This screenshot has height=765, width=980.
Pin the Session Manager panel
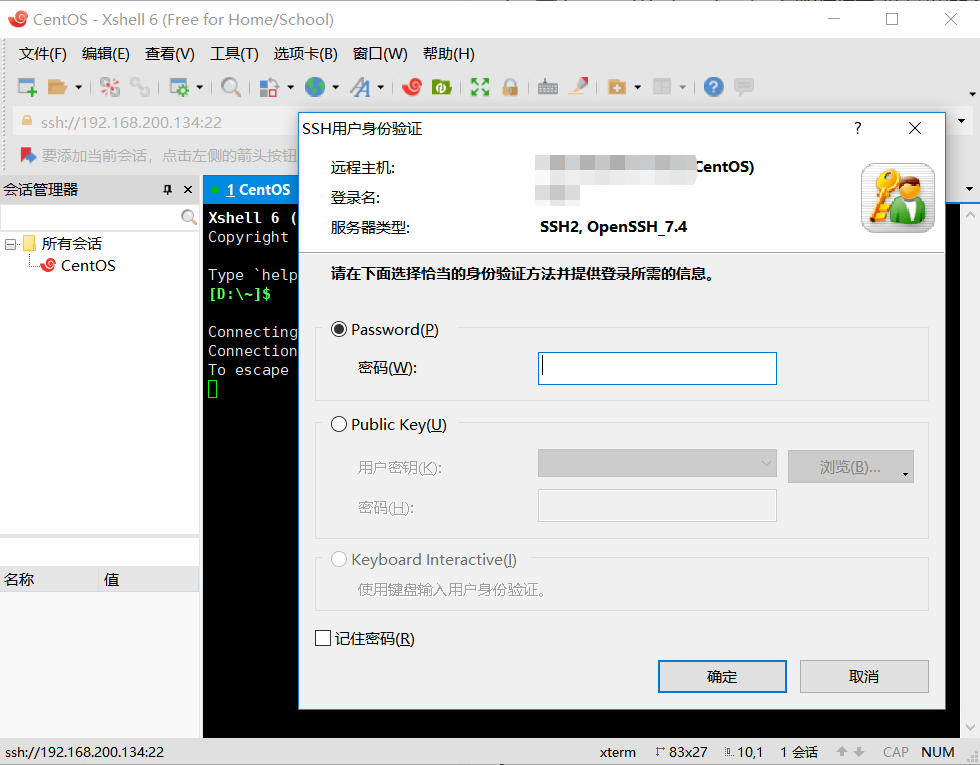point(168,189)
